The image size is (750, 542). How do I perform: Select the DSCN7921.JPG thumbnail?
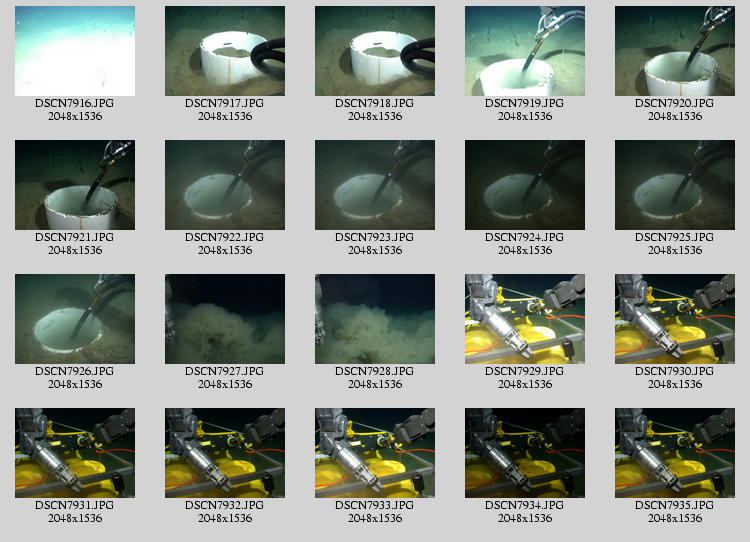pyautogui.click(x=75, y=185)
